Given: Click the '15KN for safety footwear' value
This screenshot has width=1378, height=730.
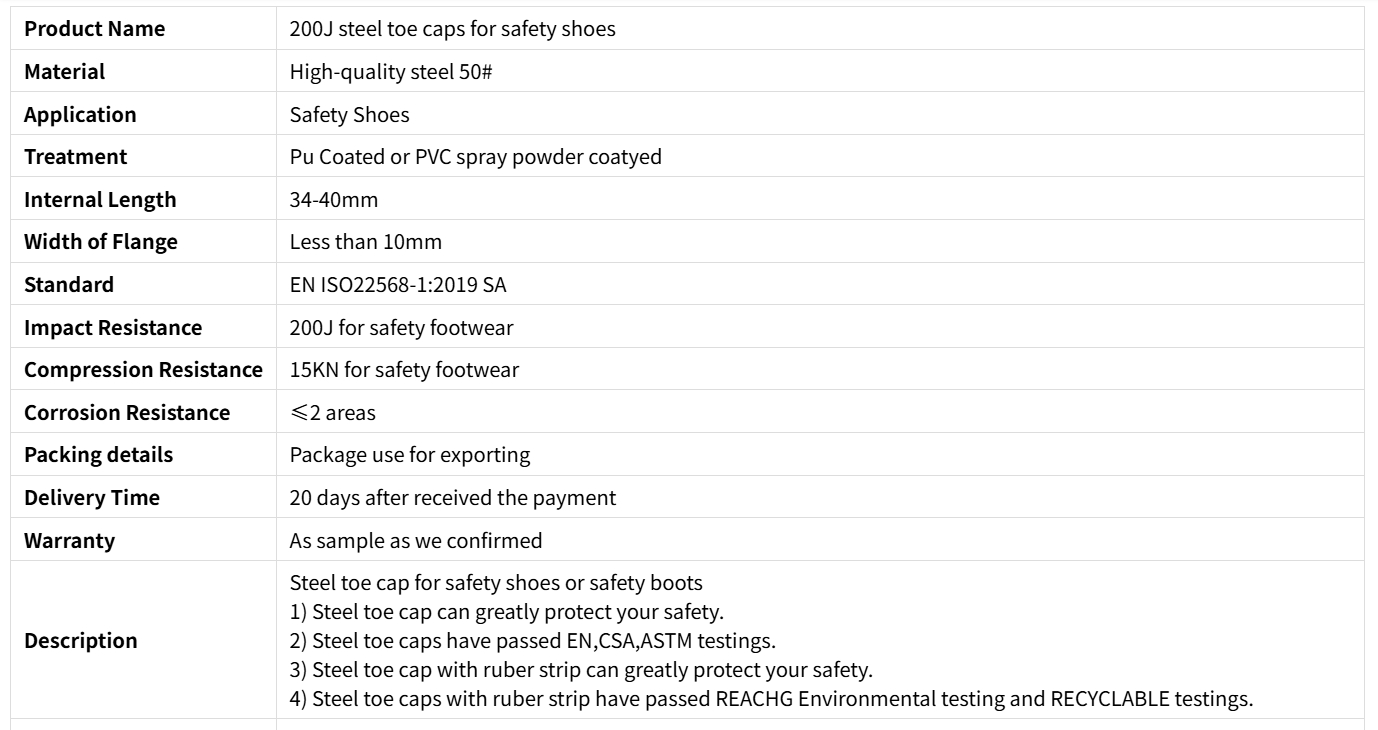Looking at the screenshot, I should pyautogui.click(x=404, y=370).
